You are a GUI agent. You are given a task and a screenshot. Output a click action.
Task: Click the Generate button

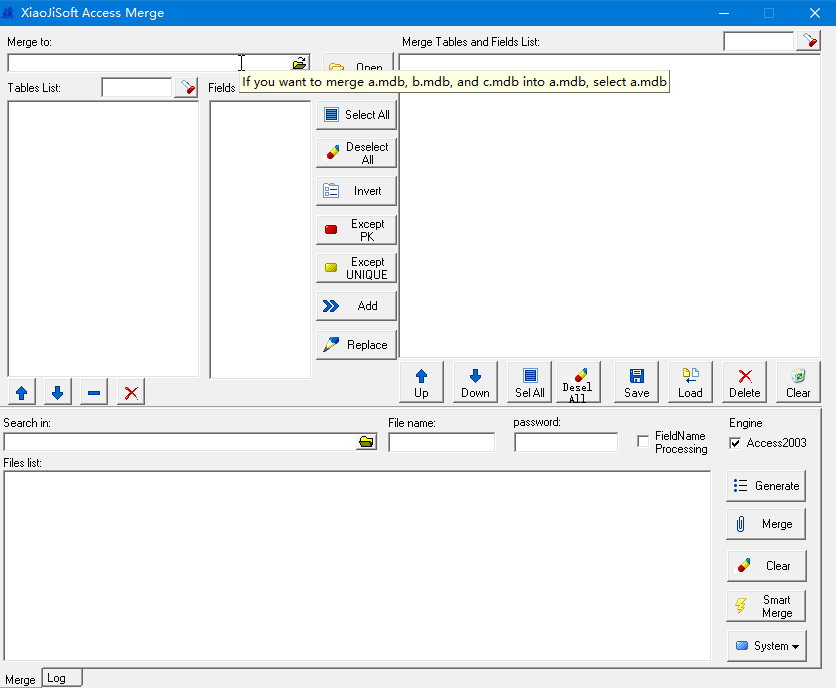(x=766, y=486)
